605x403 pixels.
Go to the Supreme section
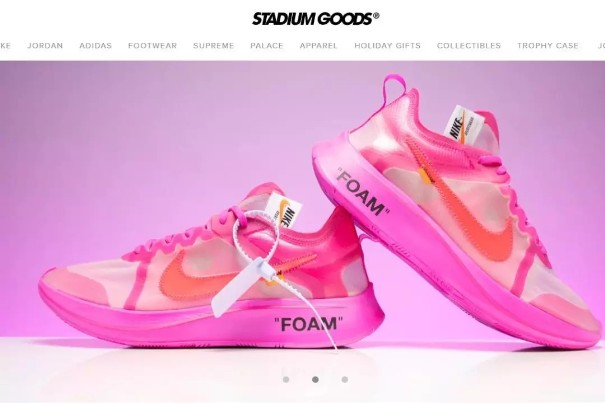(x=213, y=46)
